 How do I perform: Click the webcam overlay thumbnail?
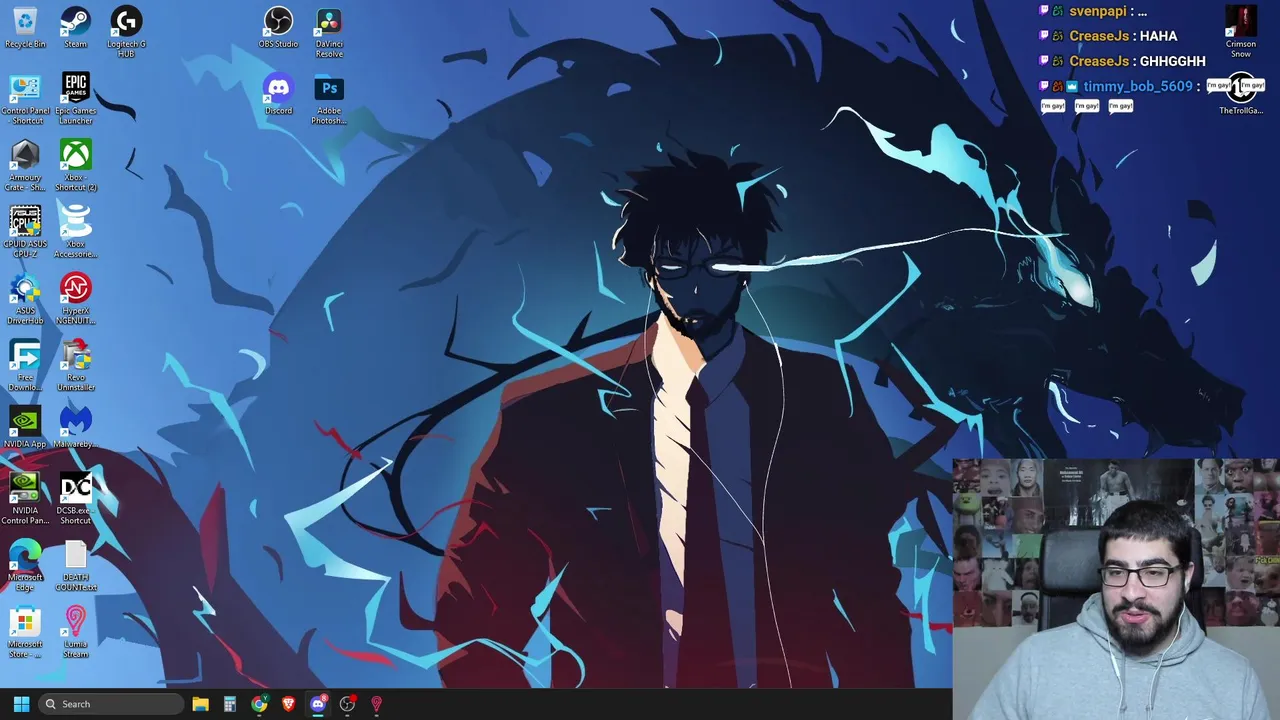[x=1116, y=589]
